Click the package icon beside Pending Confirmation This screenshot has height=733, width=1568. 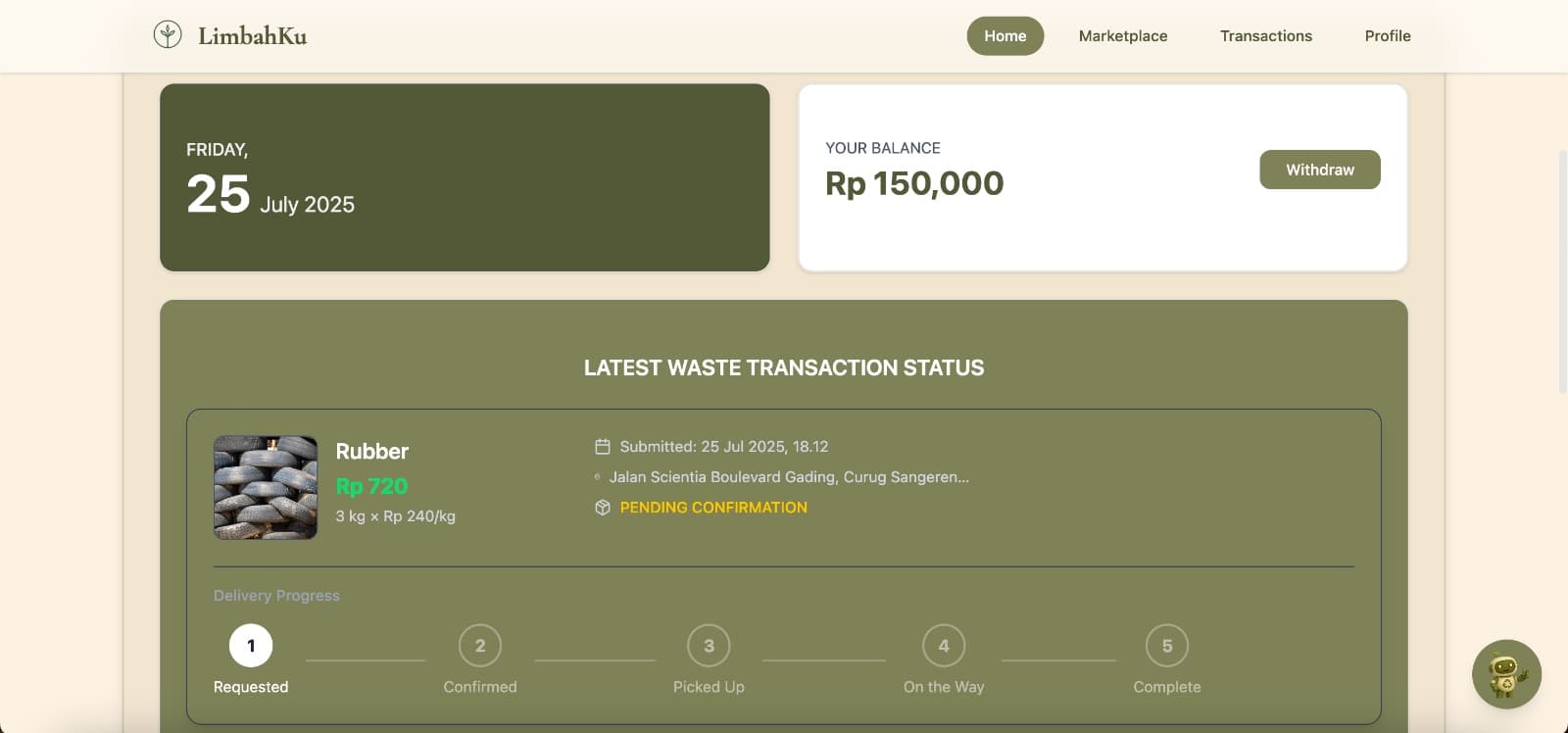pos(603,508)
